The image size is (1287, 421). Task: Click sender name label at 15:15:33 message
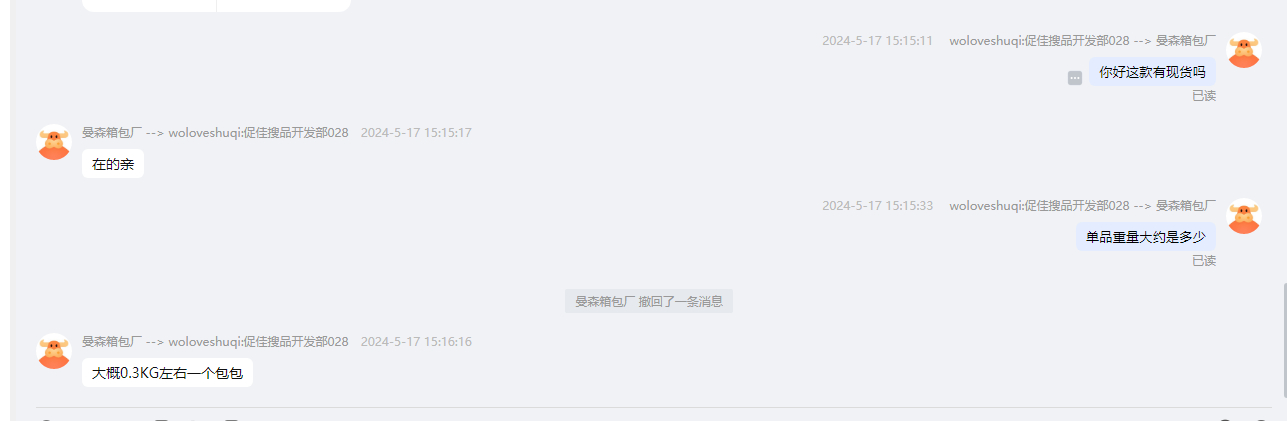(x=1083, y=206)
